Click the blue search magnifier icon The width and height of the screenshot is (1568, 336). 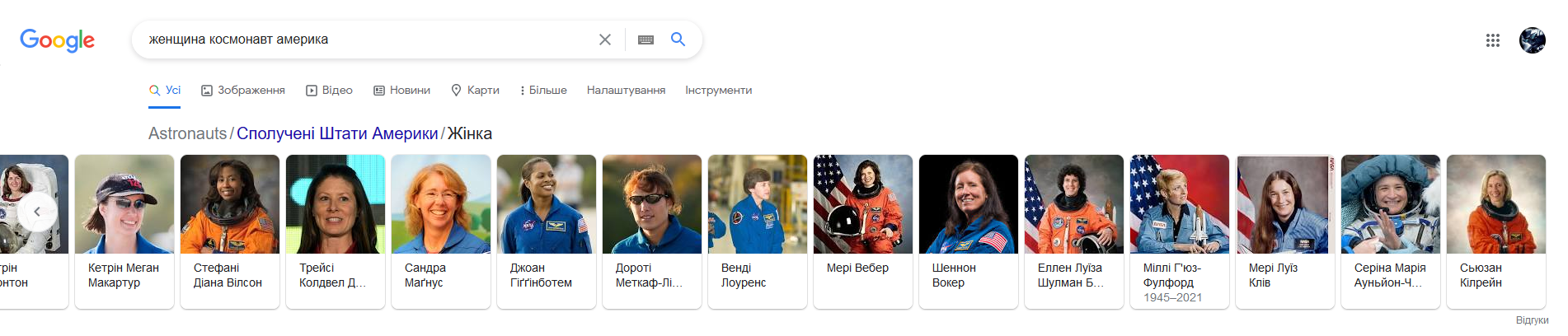[x=678, y=39]
